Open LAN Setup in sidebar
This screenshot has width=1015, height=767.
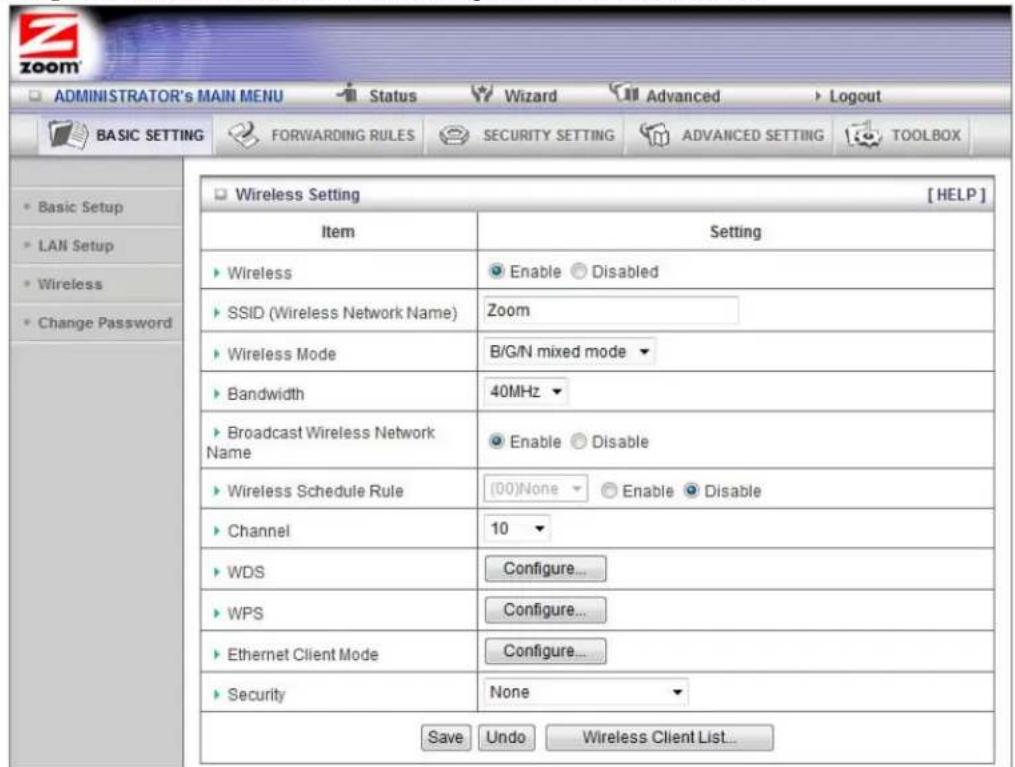click(76, 246)
